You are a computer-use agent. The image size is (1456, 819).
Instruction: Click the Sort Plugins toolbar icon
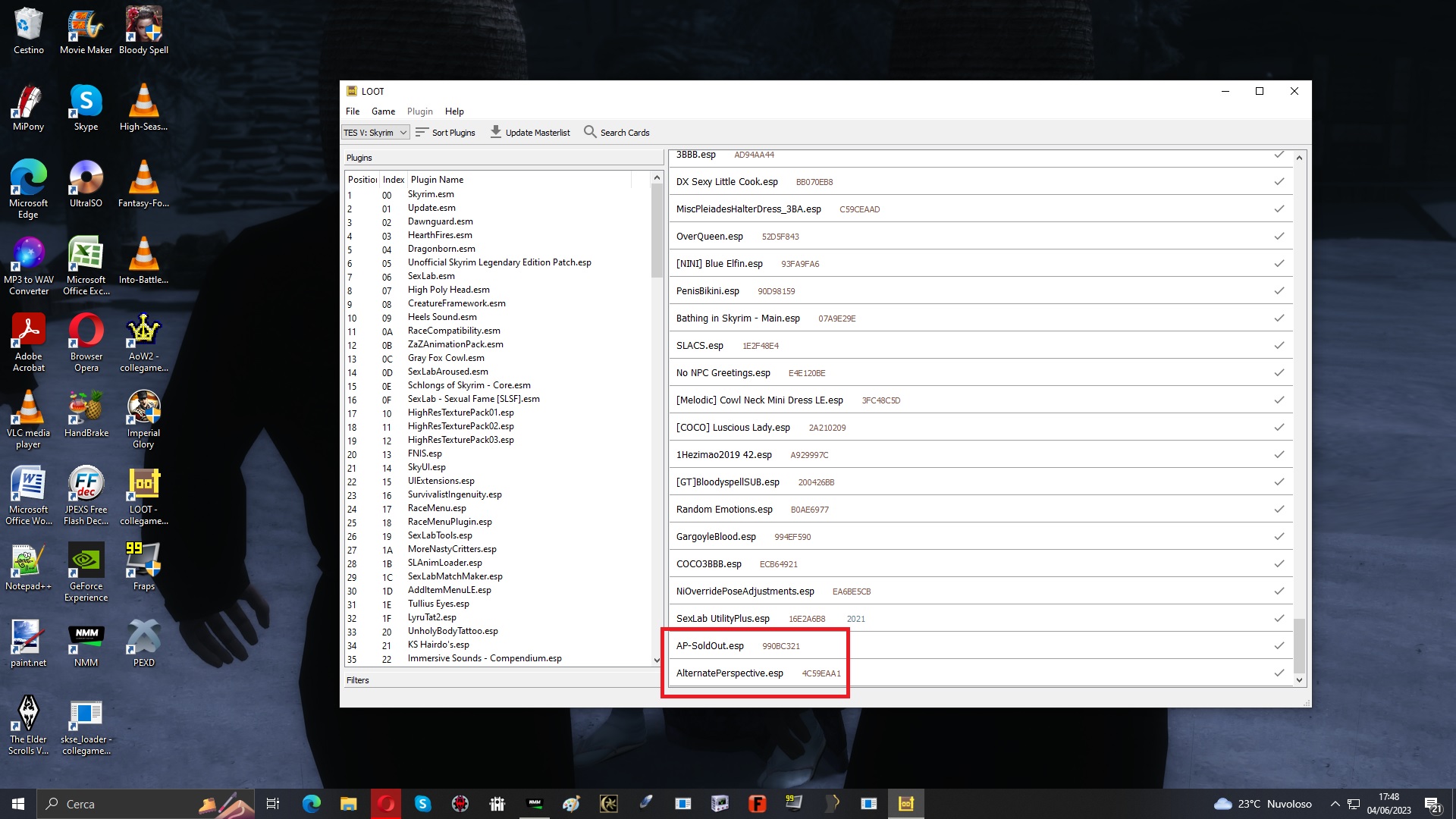coord(422,132)
